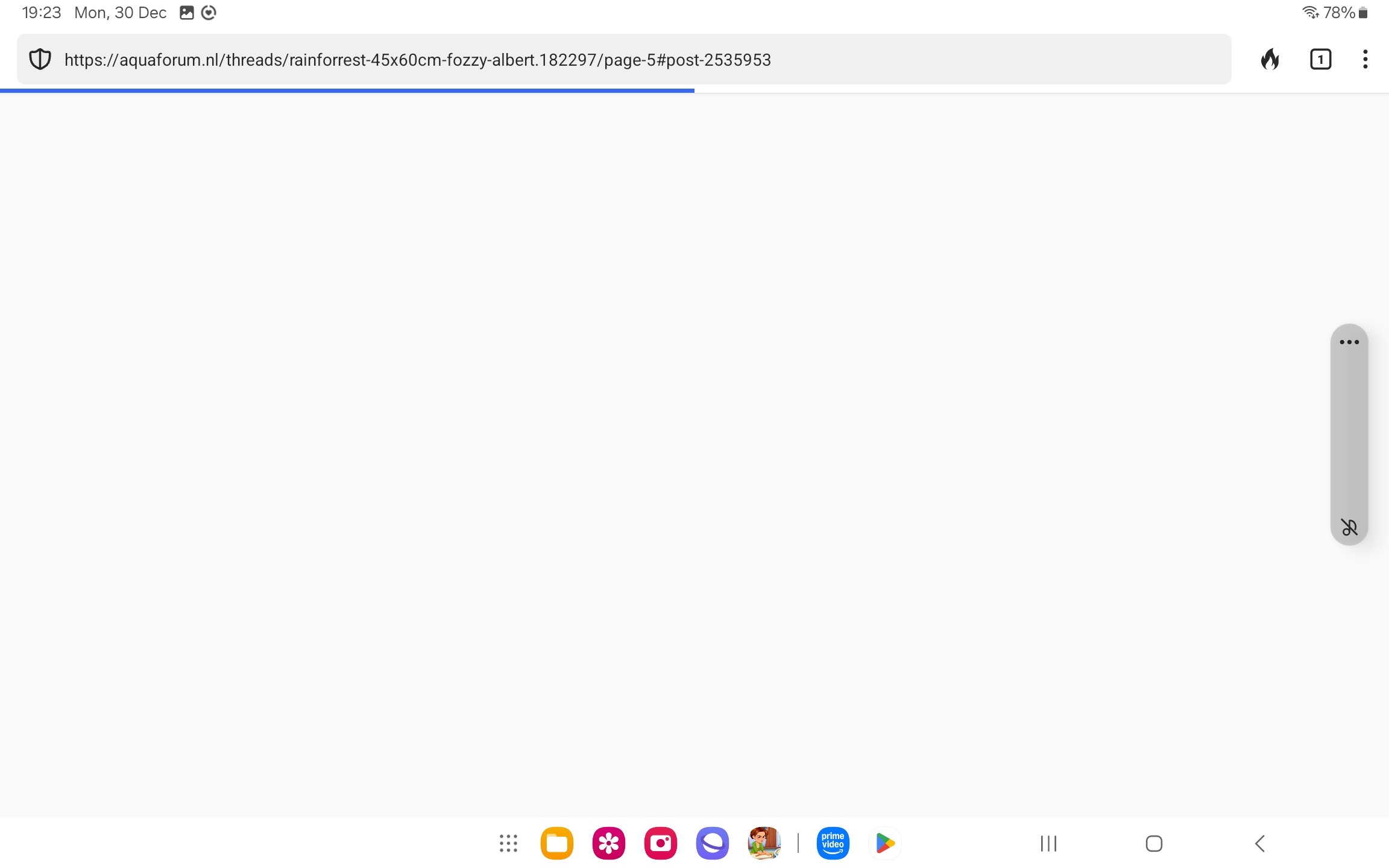The image size is (1389, 868).
Task: Click the aquaforum.nl URL address field
Action: (x=417, y=60)
